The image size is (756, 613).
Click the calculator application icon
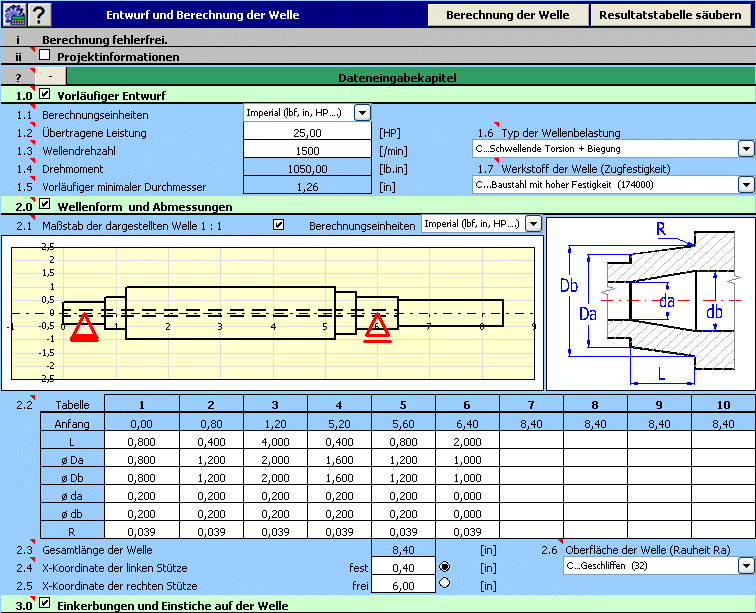tap(15, 14)
